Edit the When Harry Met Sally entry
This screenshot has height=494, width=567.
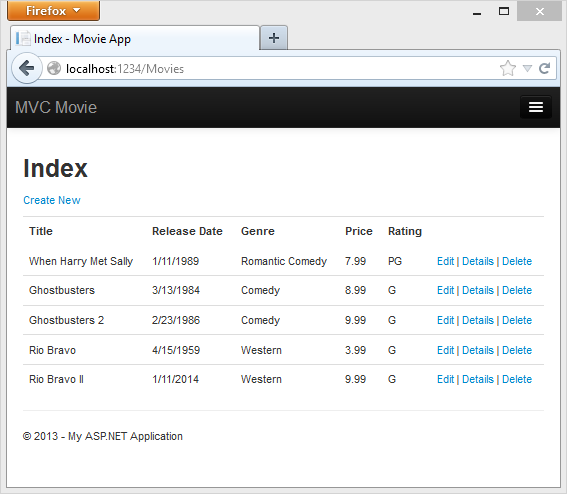(x=445, y=261)
